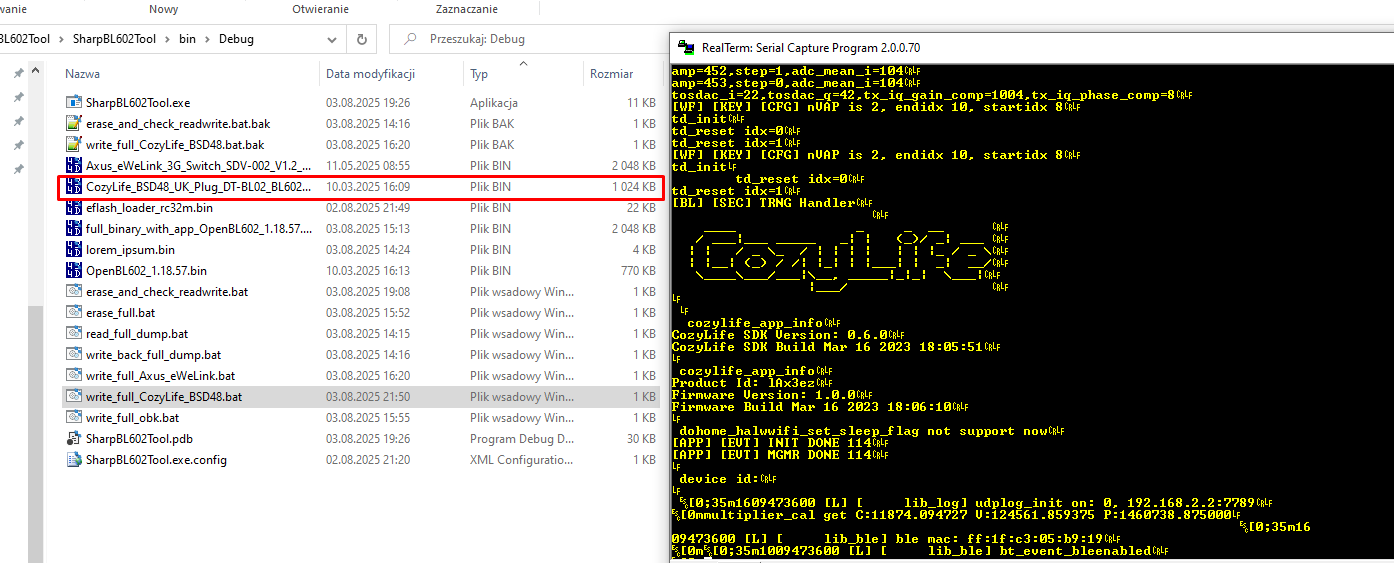Click the lorem_ipsum.bin file icon

tap(73, 249)
